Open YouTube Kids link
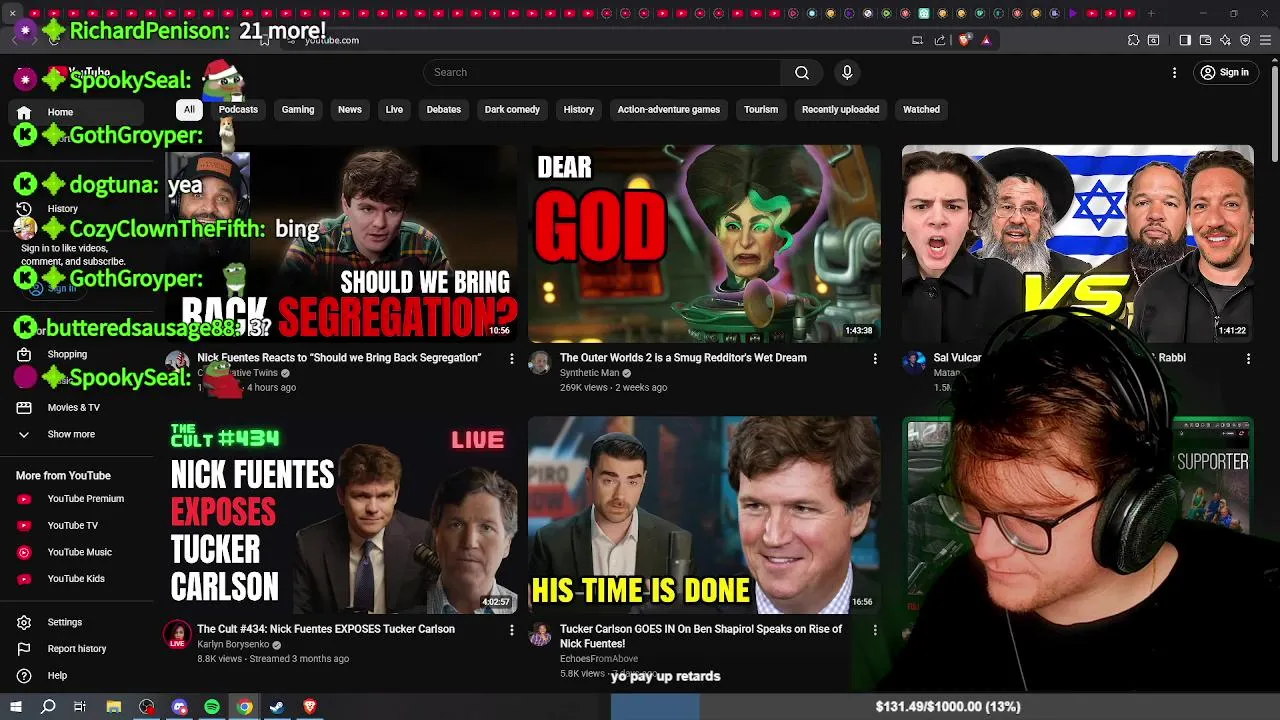 [77, 578]
